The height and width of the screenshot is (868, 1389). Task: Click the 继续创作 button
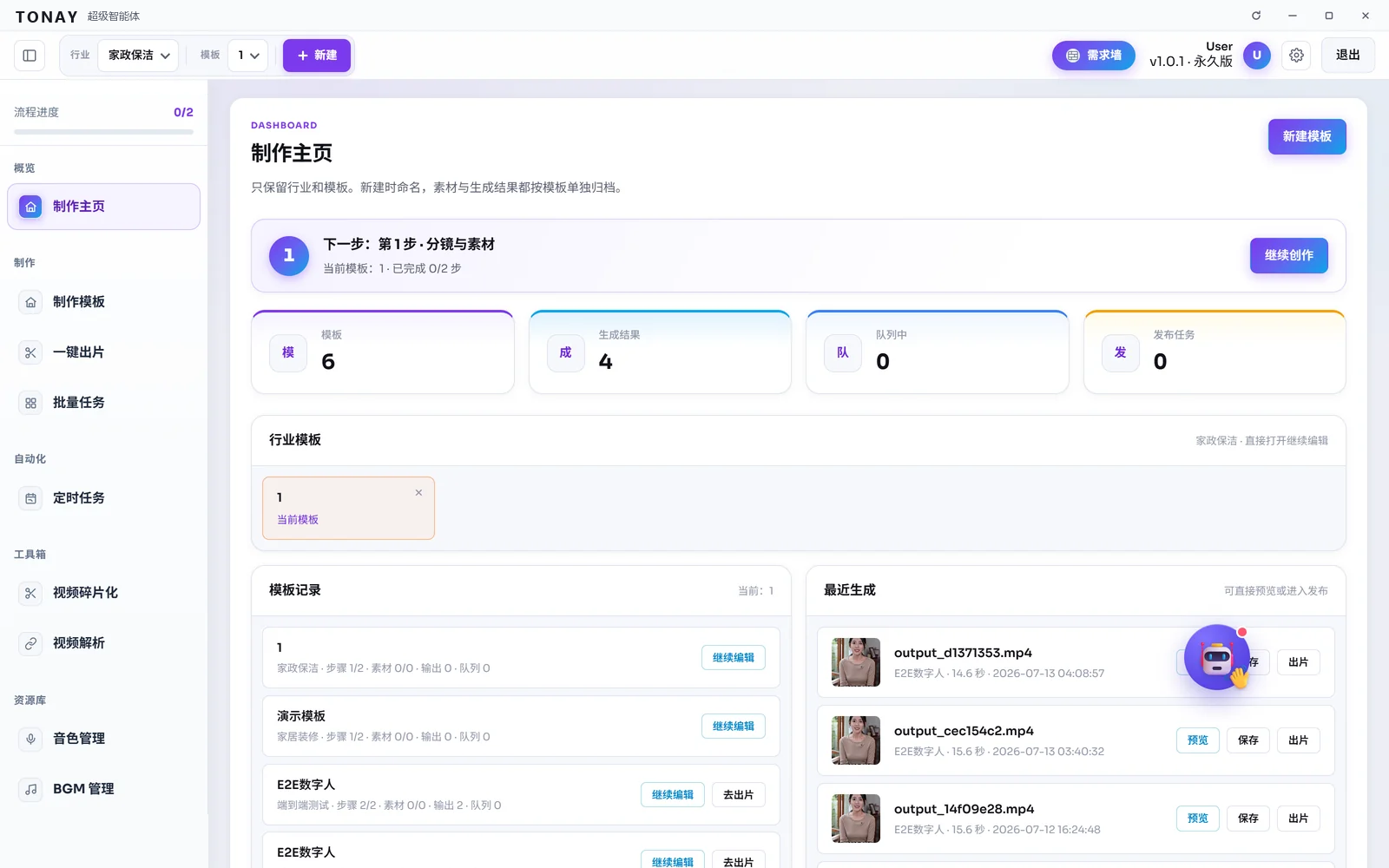click(1289, 256)
